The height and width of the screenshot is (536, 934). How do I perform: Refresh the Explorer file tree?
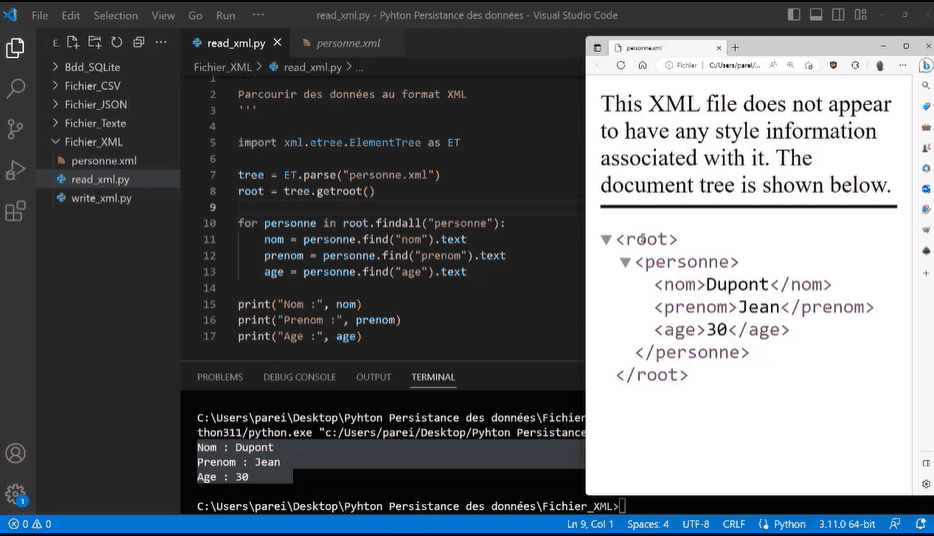(x=117, y=42)
